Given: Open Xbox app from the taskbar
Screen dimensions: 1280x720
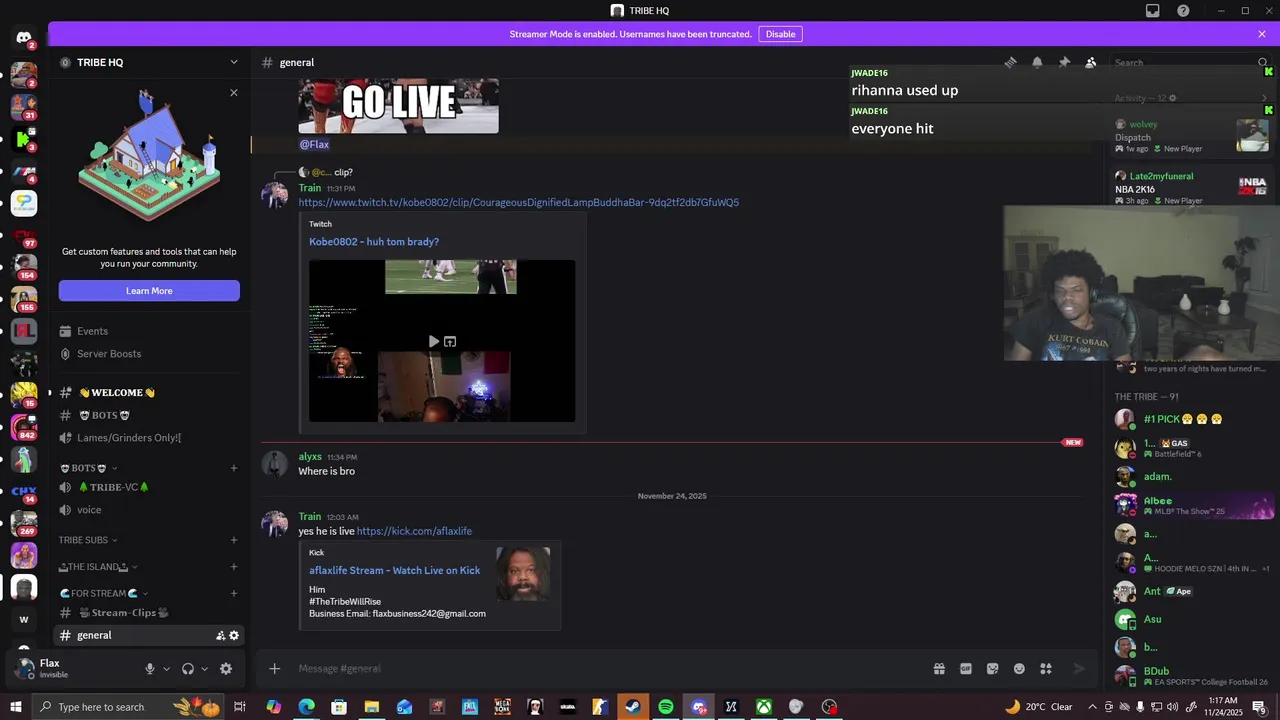Looking at the screenshot, I should [x=763, y=707].
